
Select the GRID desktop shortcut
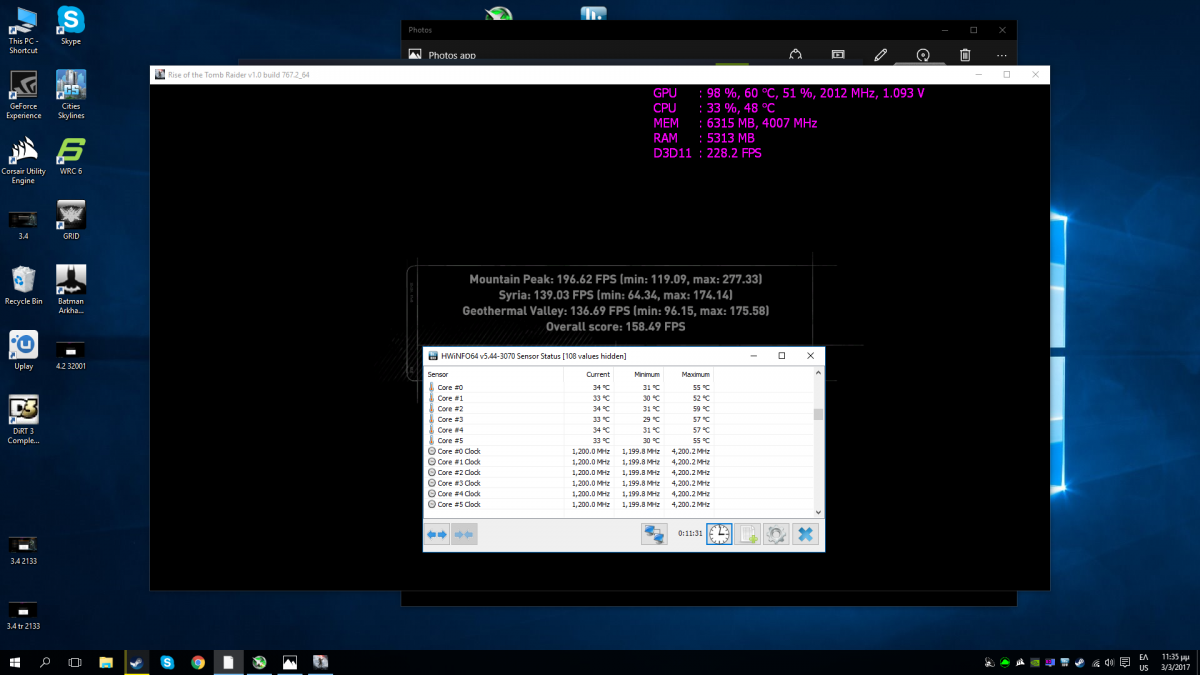click(71, 221)
